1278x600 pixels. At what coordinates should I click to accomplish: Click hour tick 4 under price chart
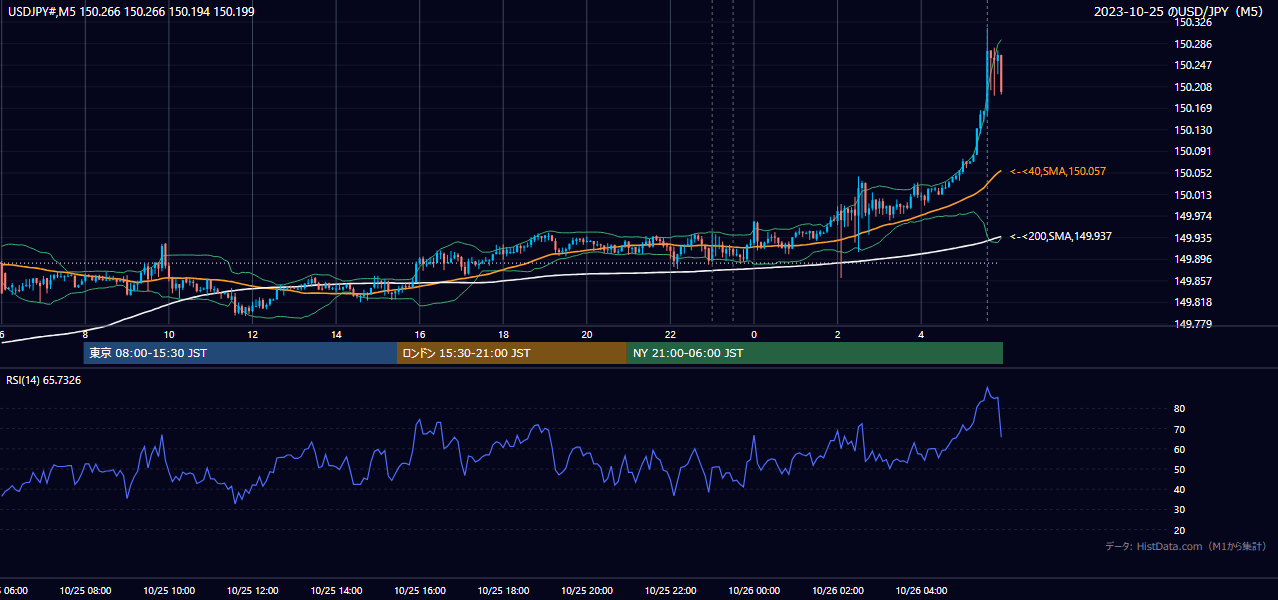click(x=921, y=335)
